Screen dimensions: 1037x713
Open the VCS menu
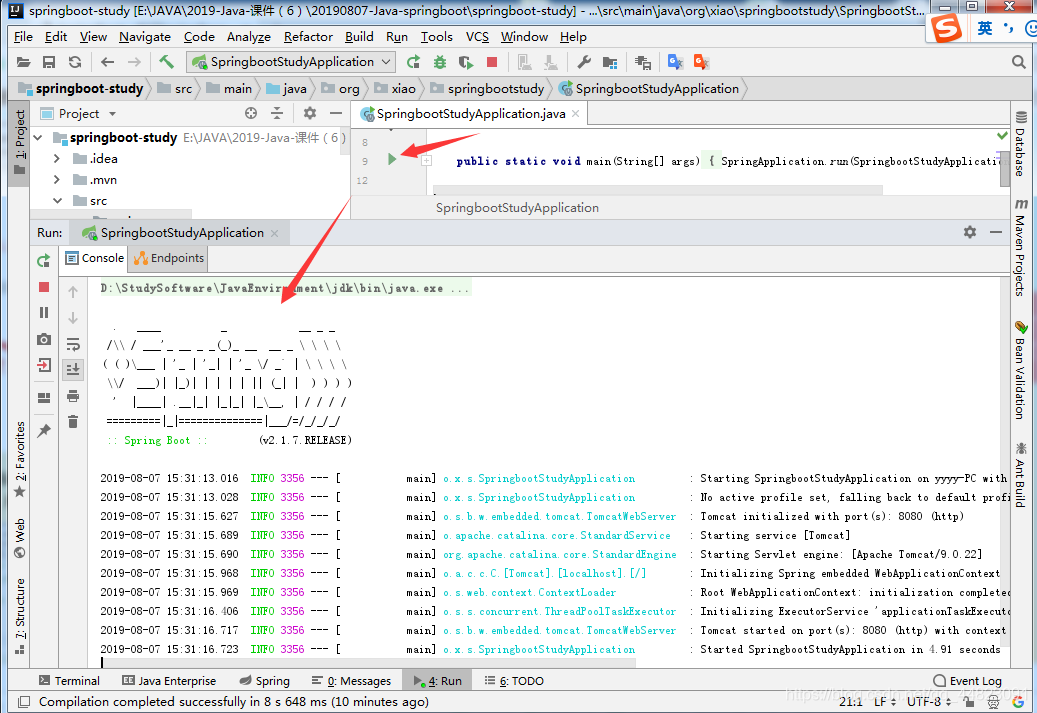coord(477,37)
